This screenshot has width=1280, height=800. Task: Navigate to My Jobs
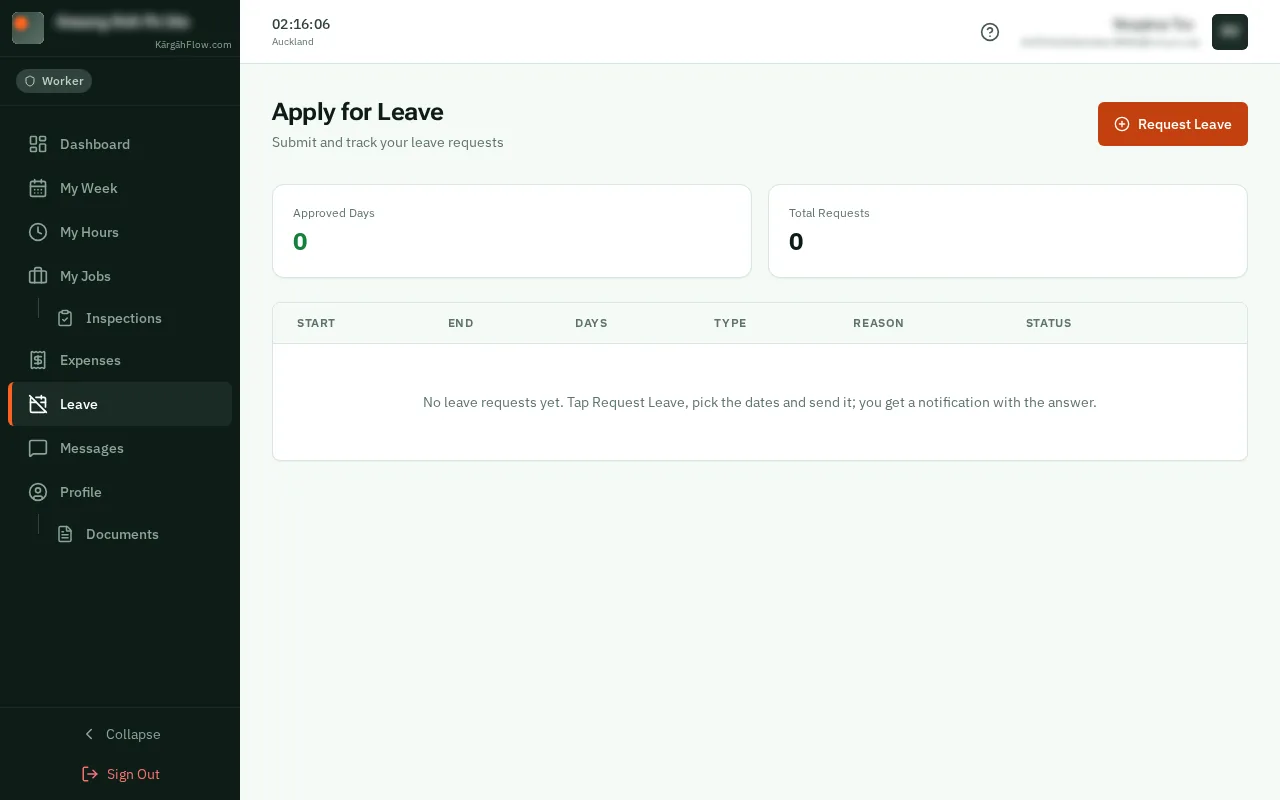tap(120, 276)
